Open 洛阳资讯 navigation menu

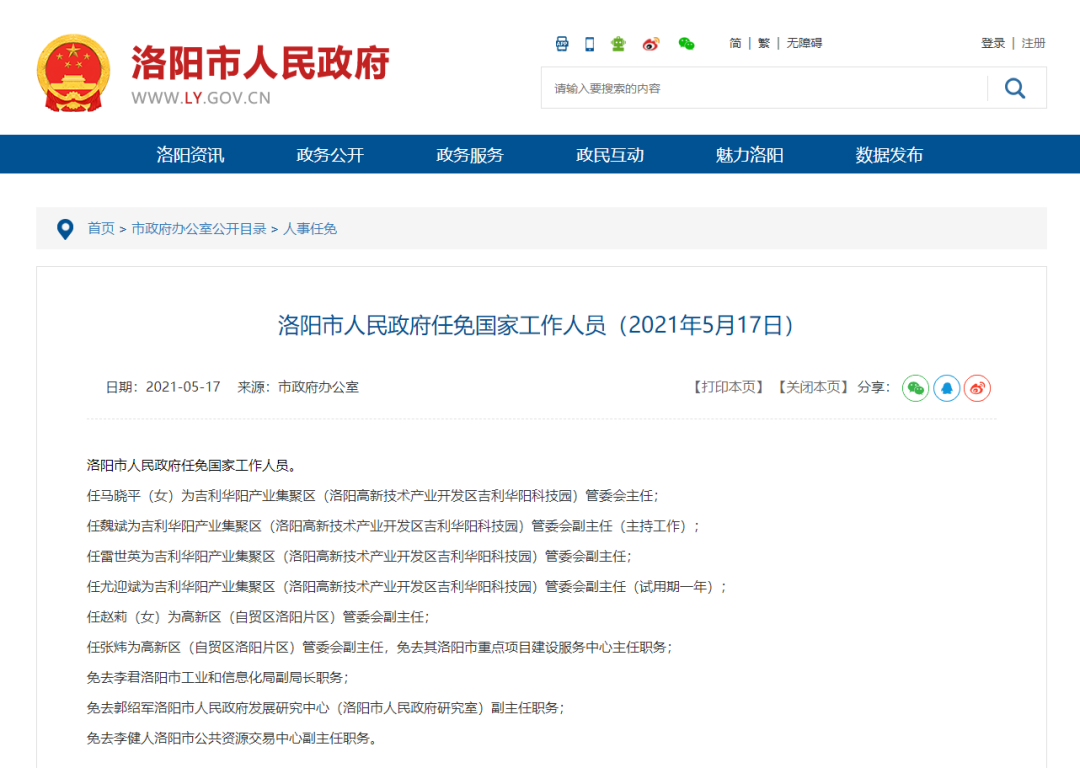pyautogui.click(x=190, y=155)
